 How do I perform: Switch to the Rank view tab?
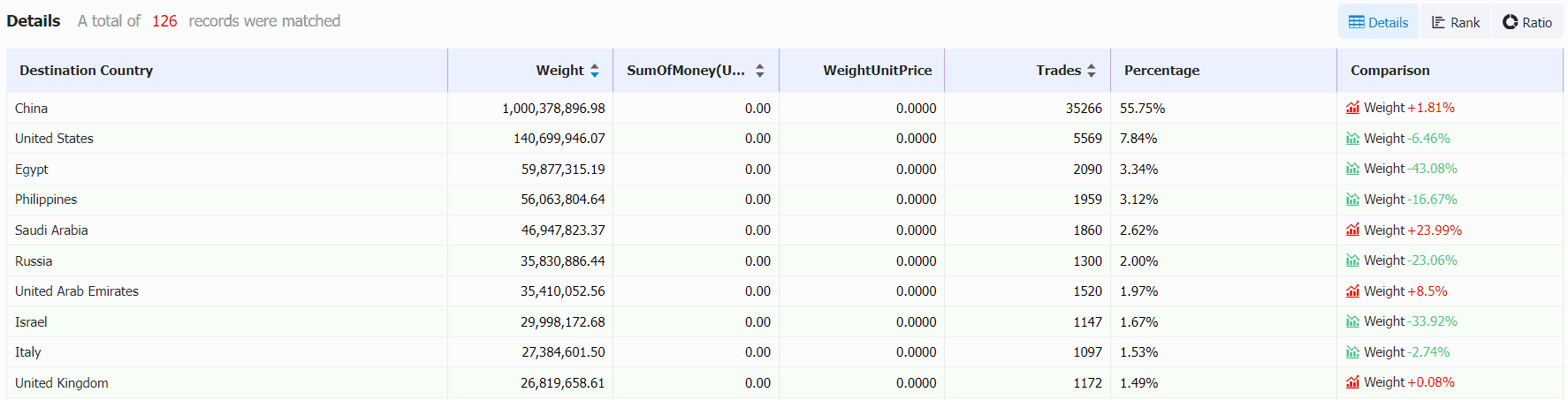(x=1455, y=22)
